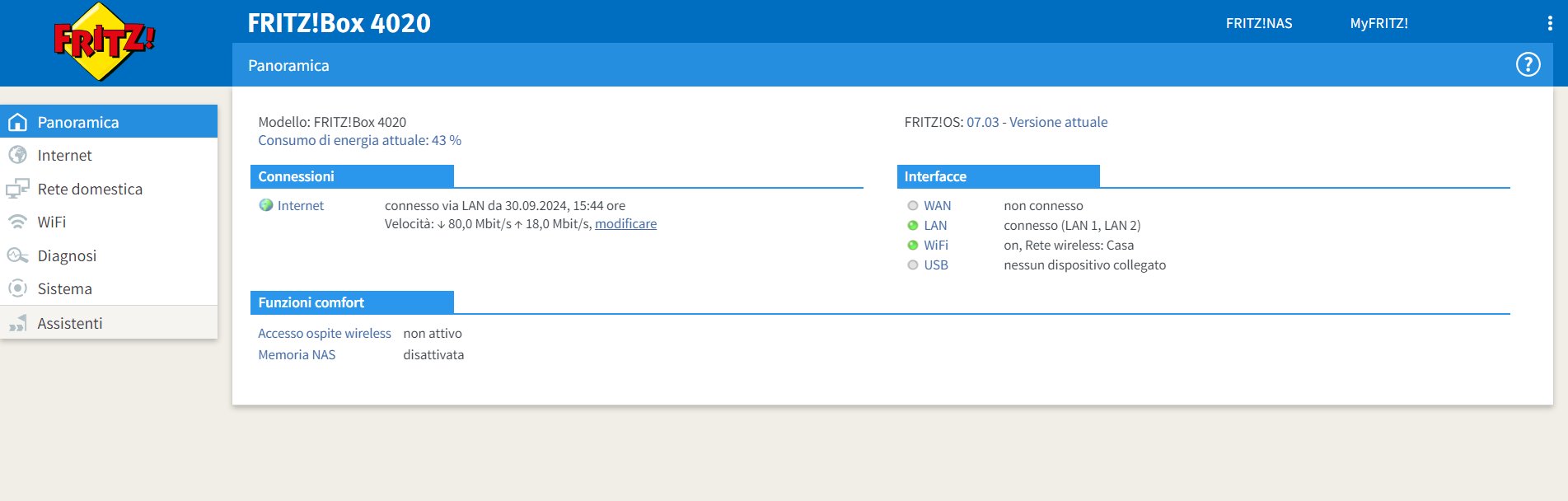Click the FRITZ!Box 4020 title
Viewport: 1568px width, 501px height.
click(x=339, y=23)
